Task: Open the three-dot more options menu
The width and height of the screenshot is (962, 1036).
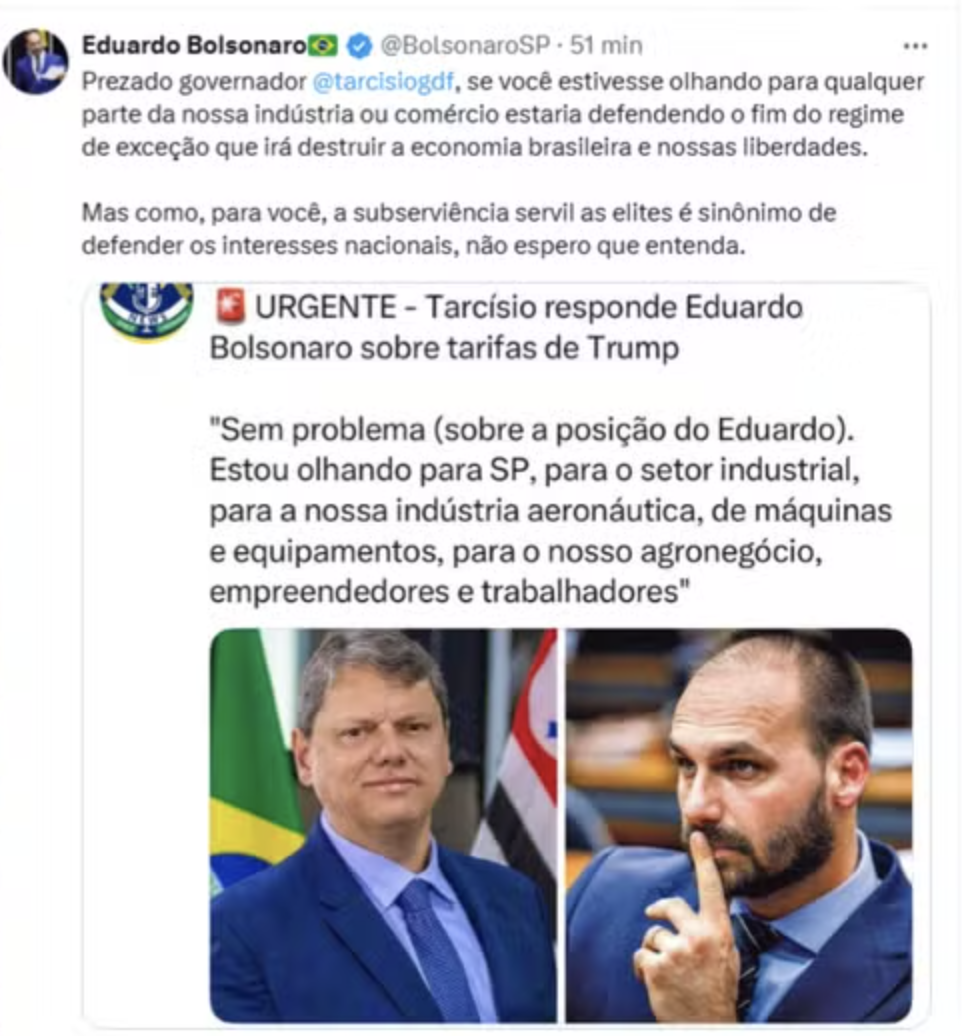Action: click(915, 46)
